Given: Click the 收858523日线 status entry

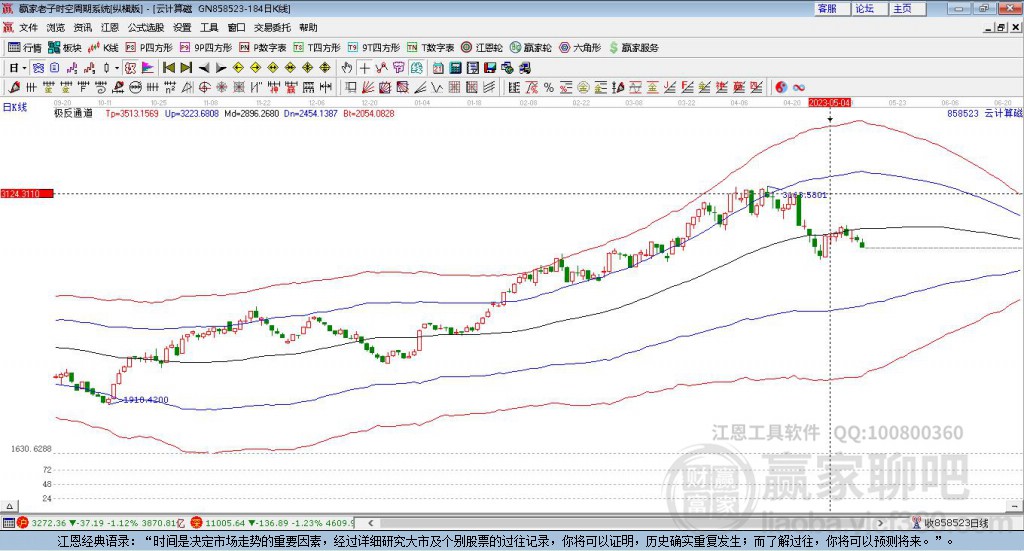Looking at the screenshot, I should (956, 523).
